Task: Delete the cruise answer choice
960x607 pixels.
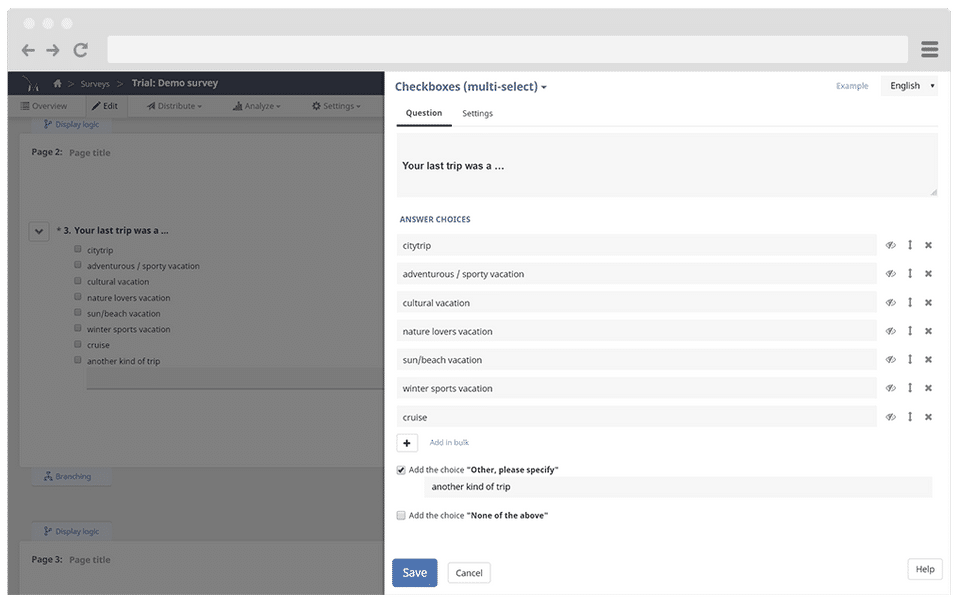Action: click(x=928, y=417)
